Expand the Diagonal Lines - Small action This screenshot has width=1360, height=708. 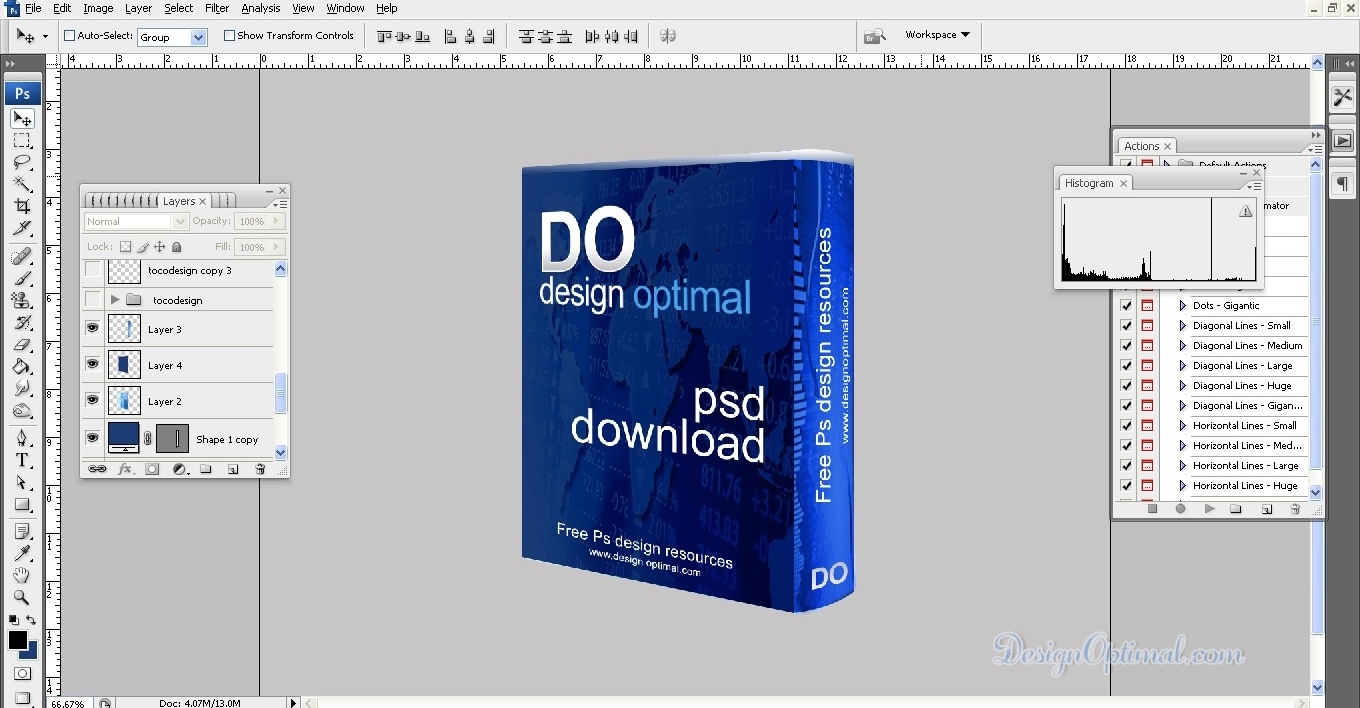(x=1182, y=326)
